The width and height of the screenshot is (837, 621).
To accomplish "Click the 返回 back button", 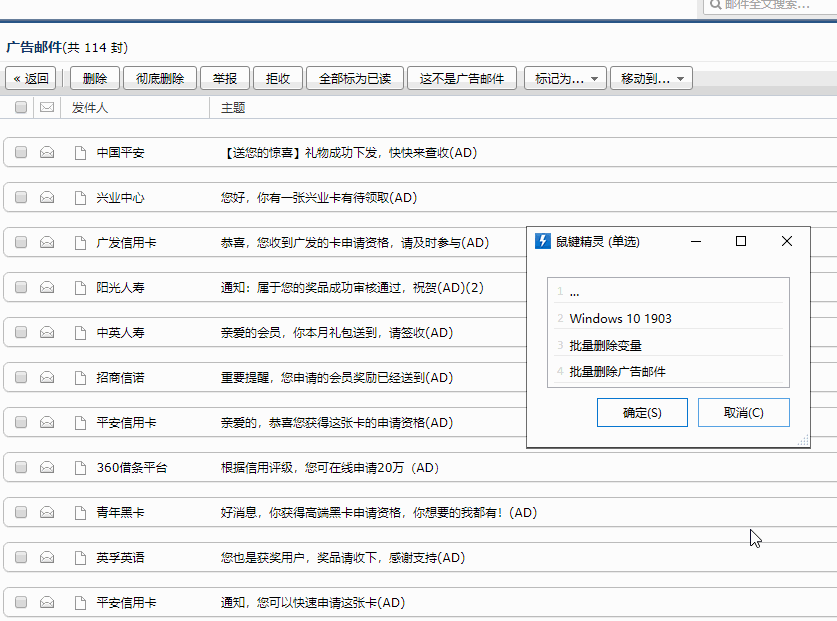I will tap(30, 78).
